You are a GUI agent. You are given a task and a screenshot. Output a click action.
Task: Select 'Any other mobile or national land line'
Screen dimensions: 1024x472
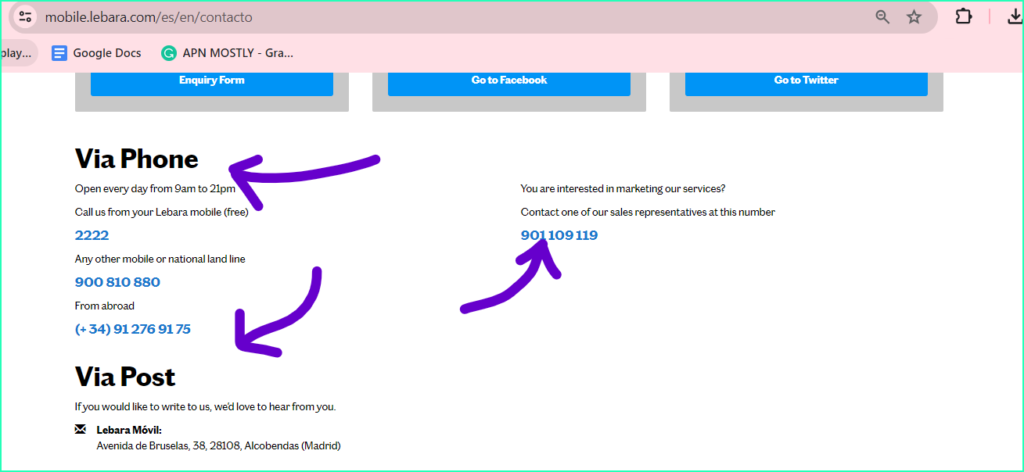[x=160, y=259]
